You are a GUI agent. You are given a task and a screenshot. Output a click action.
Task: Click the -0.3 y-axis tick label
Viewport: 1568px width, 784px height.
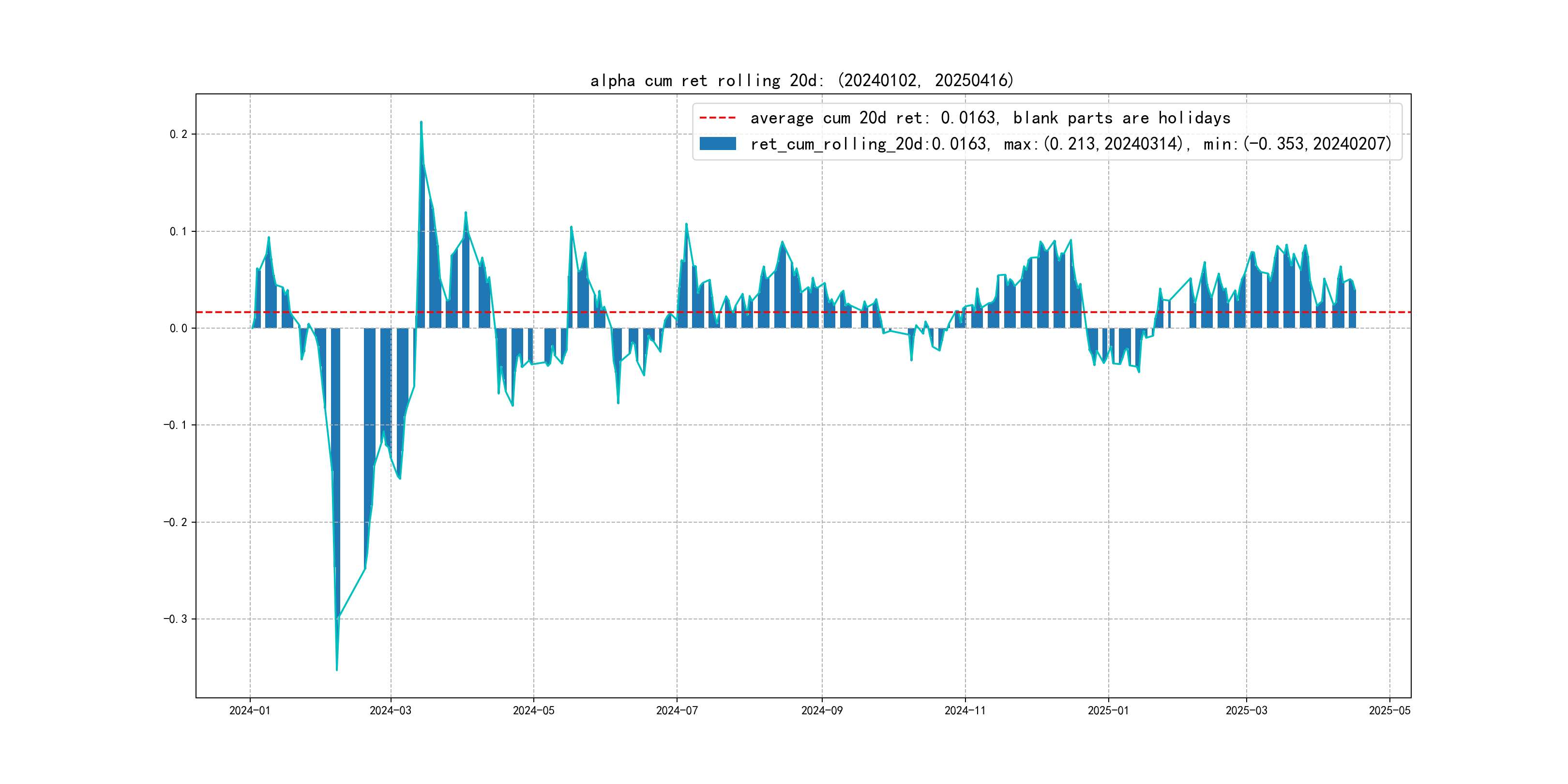175,619
